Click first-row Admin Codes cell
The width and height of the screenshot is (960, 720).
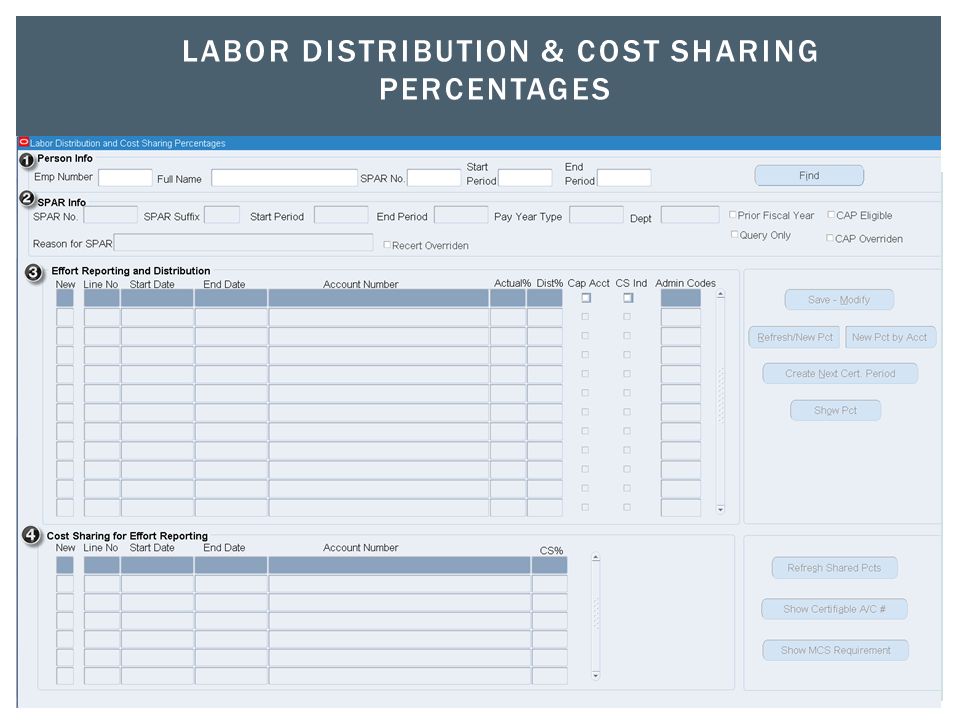pyautogui.click(x=681, y=298)
